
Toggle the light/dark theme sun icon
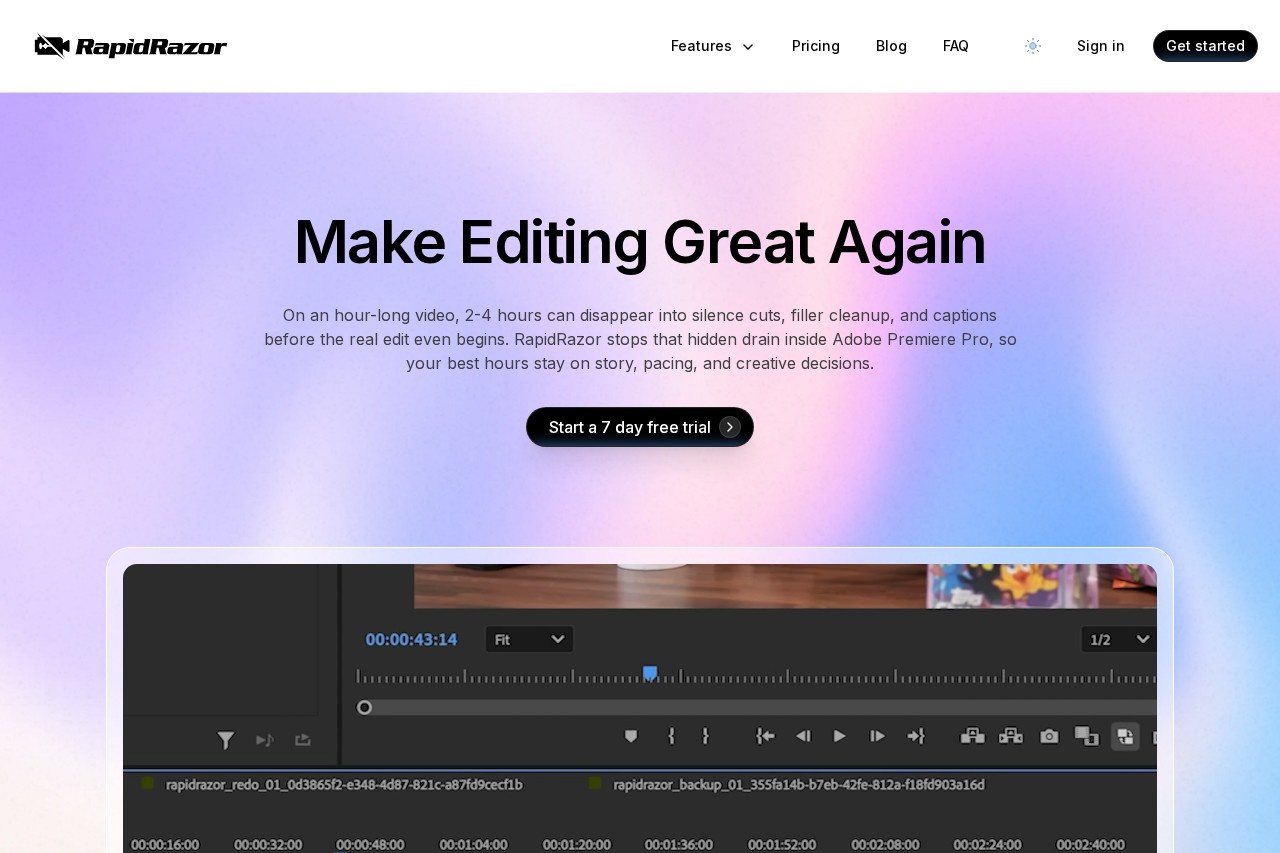[1033, 46]
